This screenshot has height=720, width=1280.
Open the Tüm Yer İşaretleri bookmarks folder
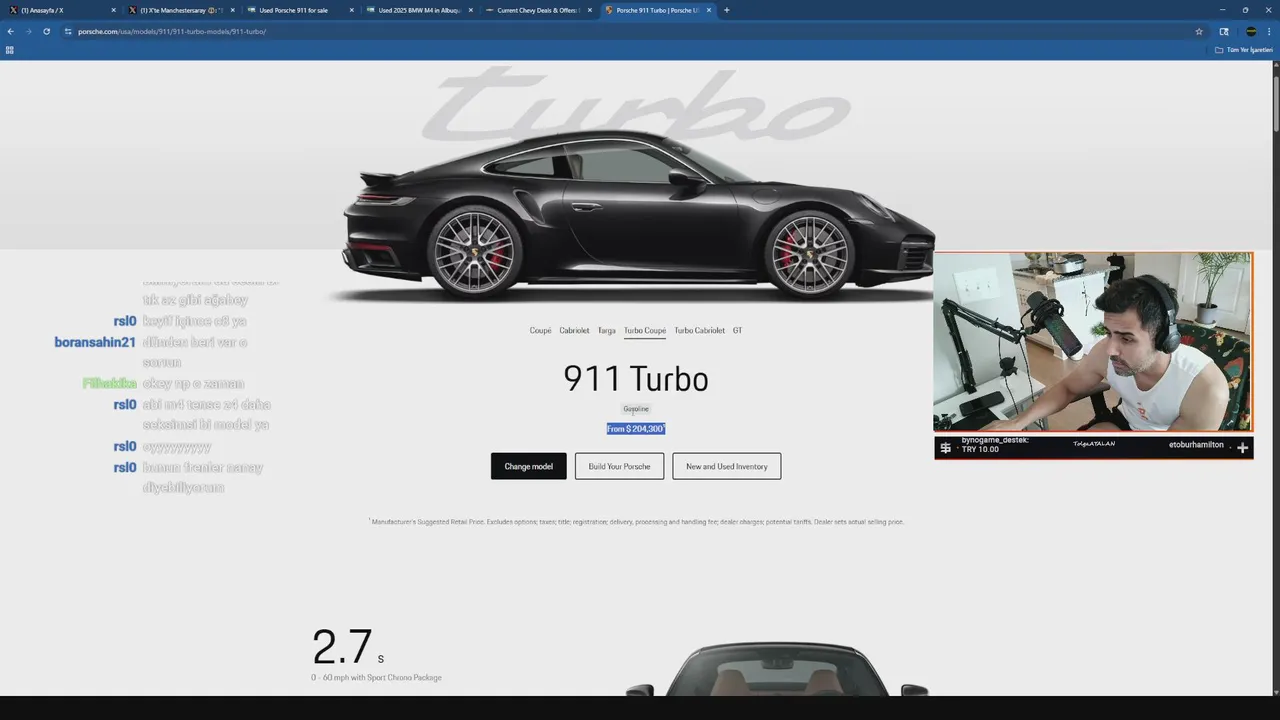1243,50
